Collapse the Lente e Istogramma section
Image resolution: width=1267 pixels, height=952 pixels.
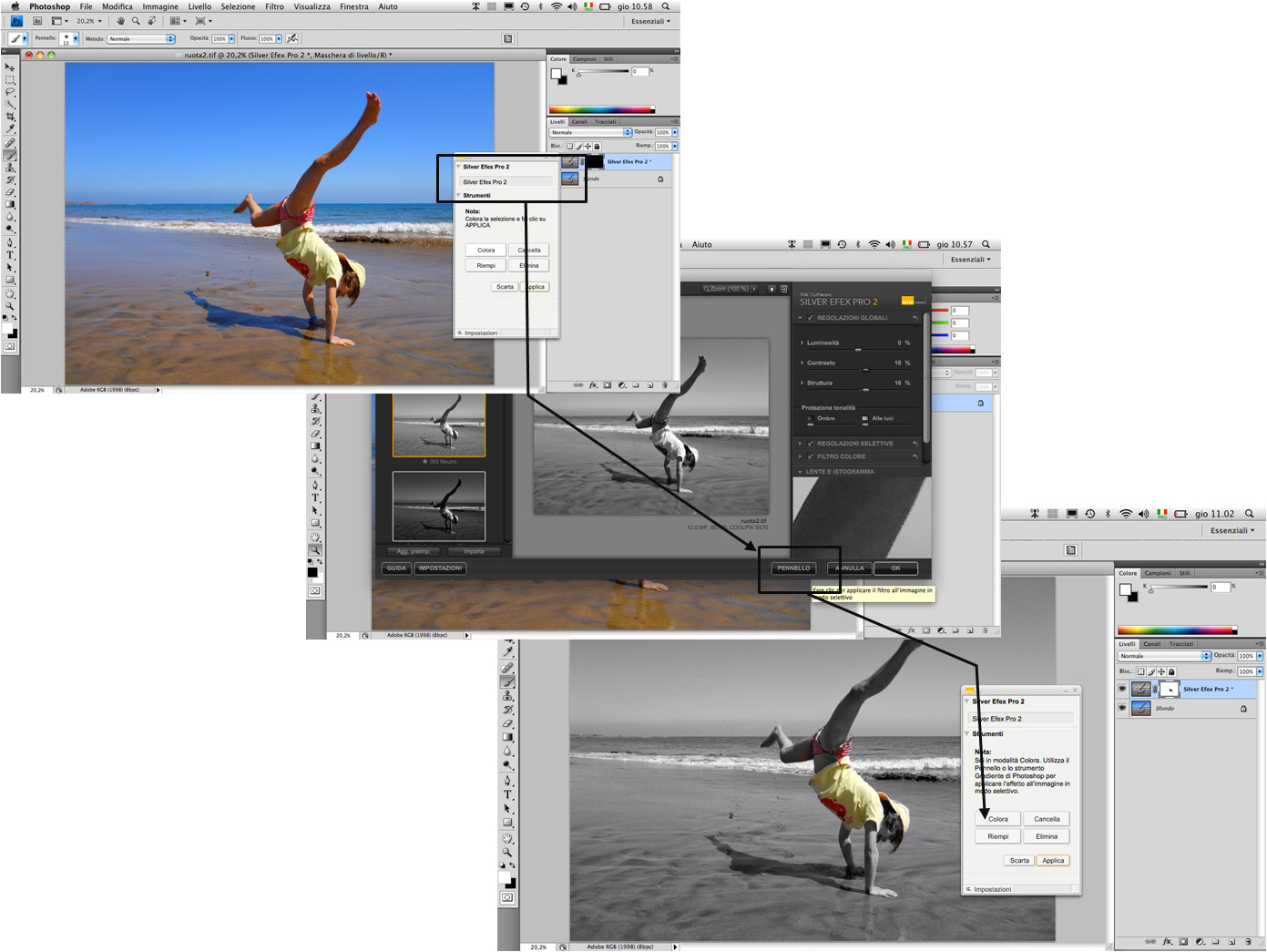coord(802,472)
